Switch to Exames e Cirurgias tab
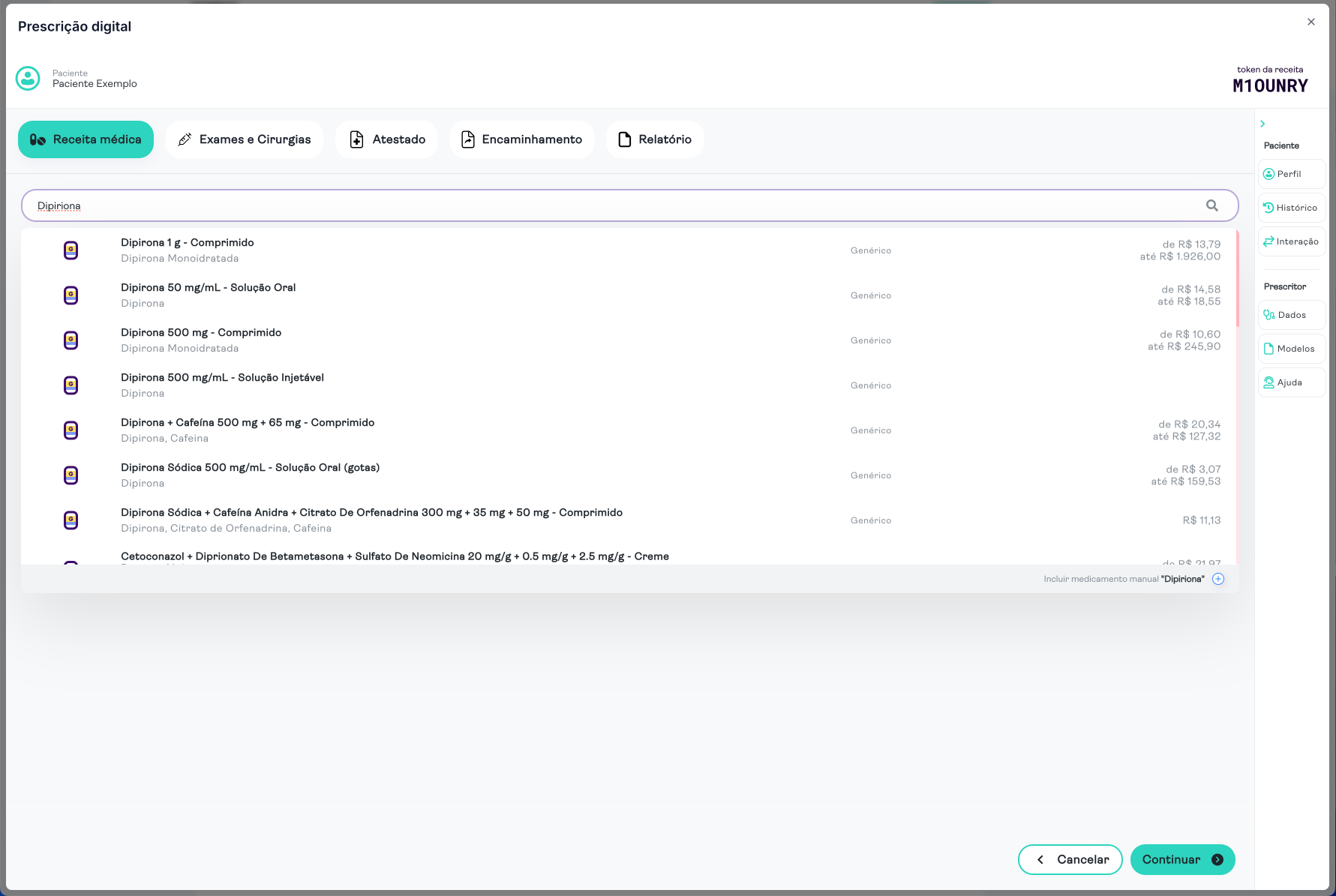The height and width of the screenshot is (896, 1336). (x=245, y=139)
